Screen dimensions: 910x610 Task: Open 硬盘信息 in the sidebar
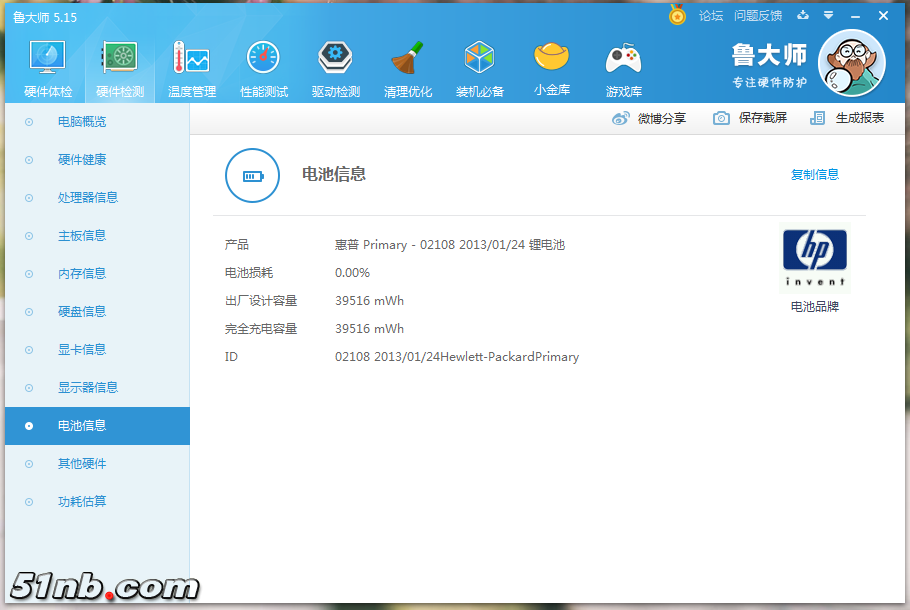coord(82,312)
